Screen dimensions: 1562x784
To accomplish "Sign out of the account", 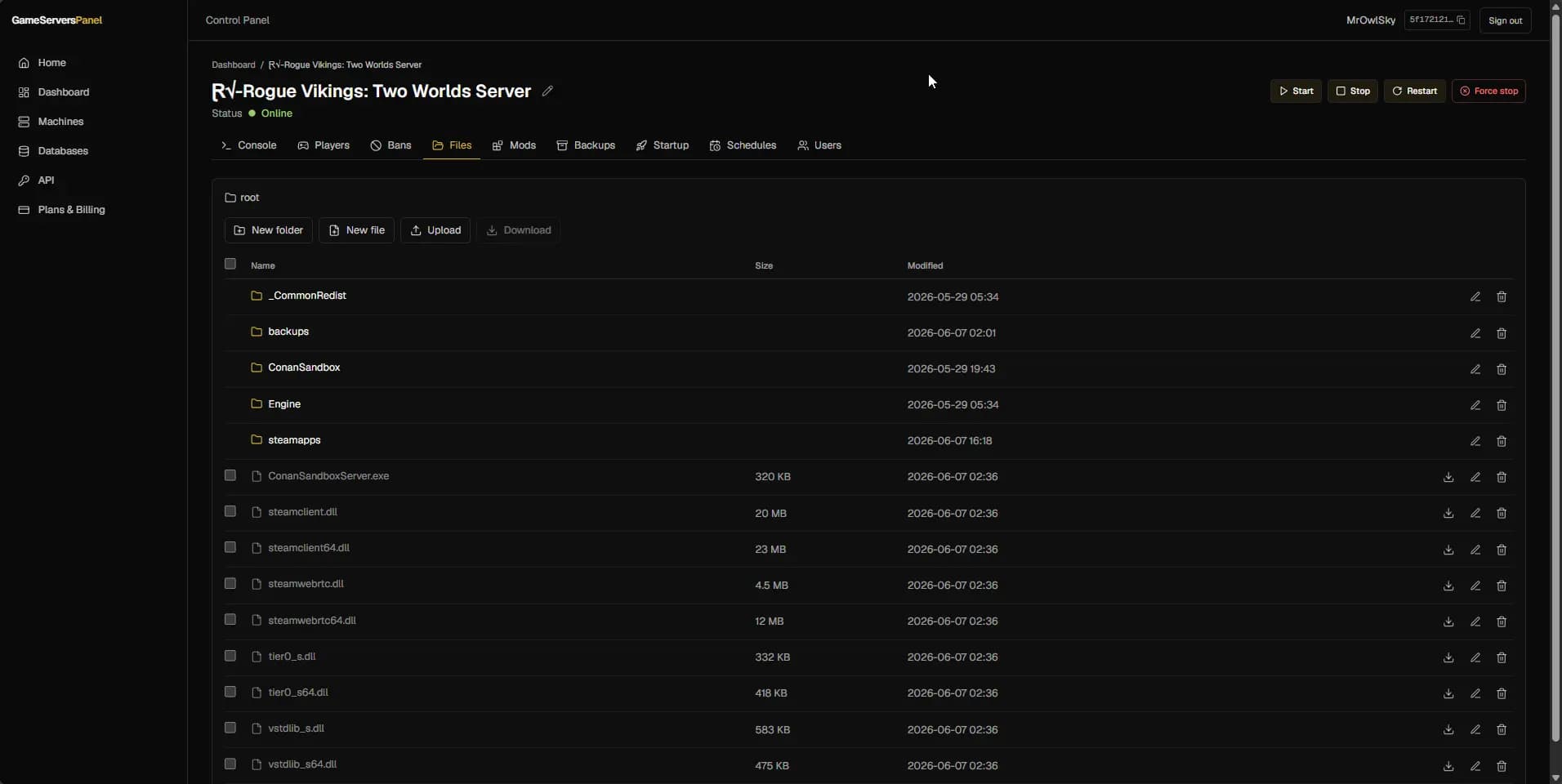I will click(1505, 20).
